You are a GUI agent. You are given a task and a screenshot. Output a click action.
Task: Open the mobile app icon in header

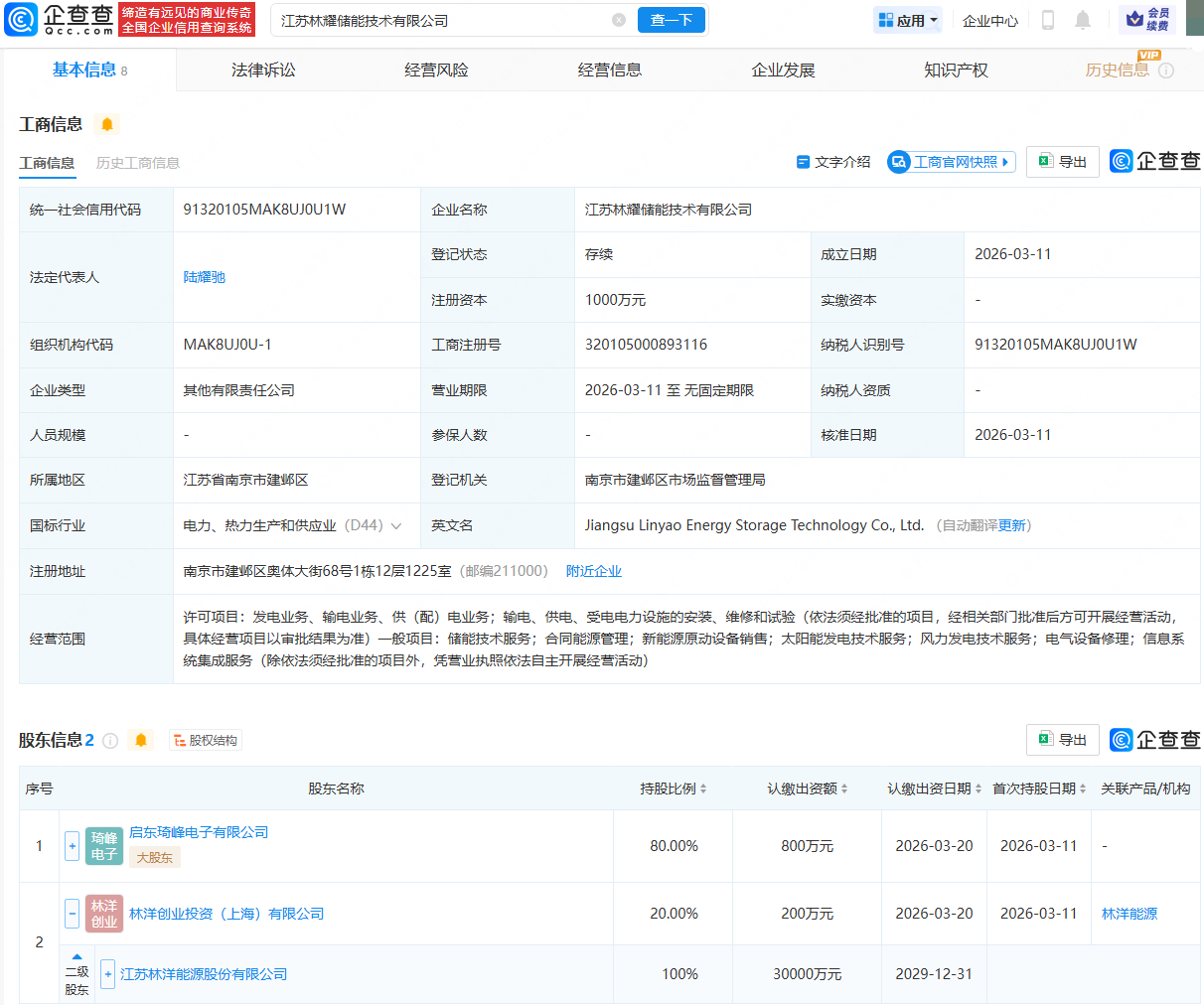click(x=1047, y=19)
